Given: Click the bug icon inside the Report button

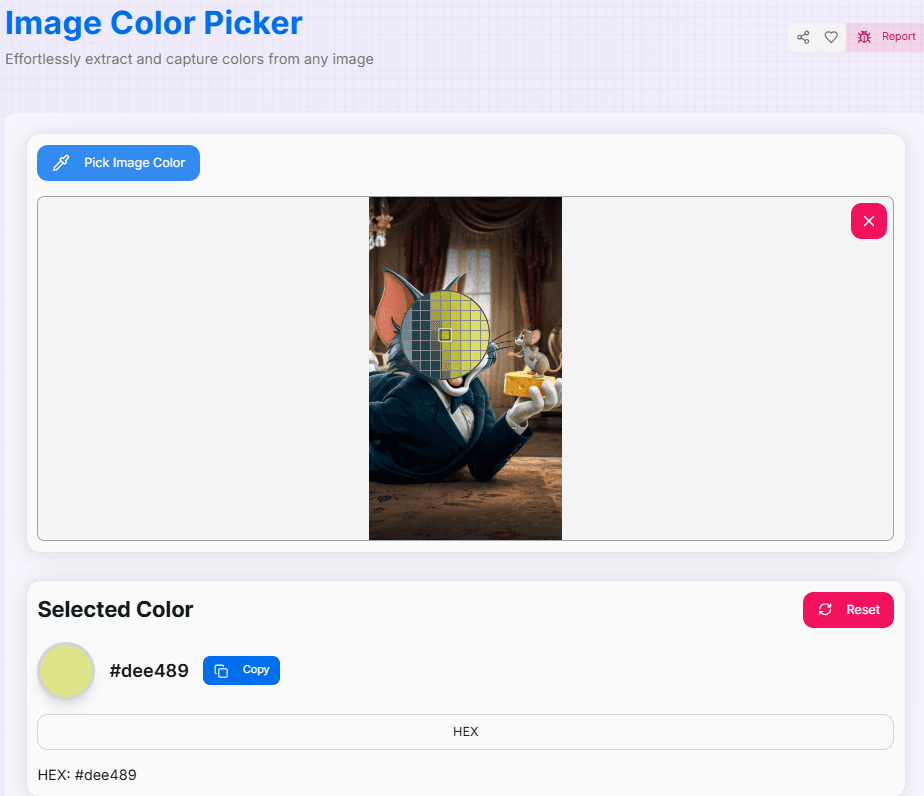Looking at the screenshot, I should (x=864, y=36).
